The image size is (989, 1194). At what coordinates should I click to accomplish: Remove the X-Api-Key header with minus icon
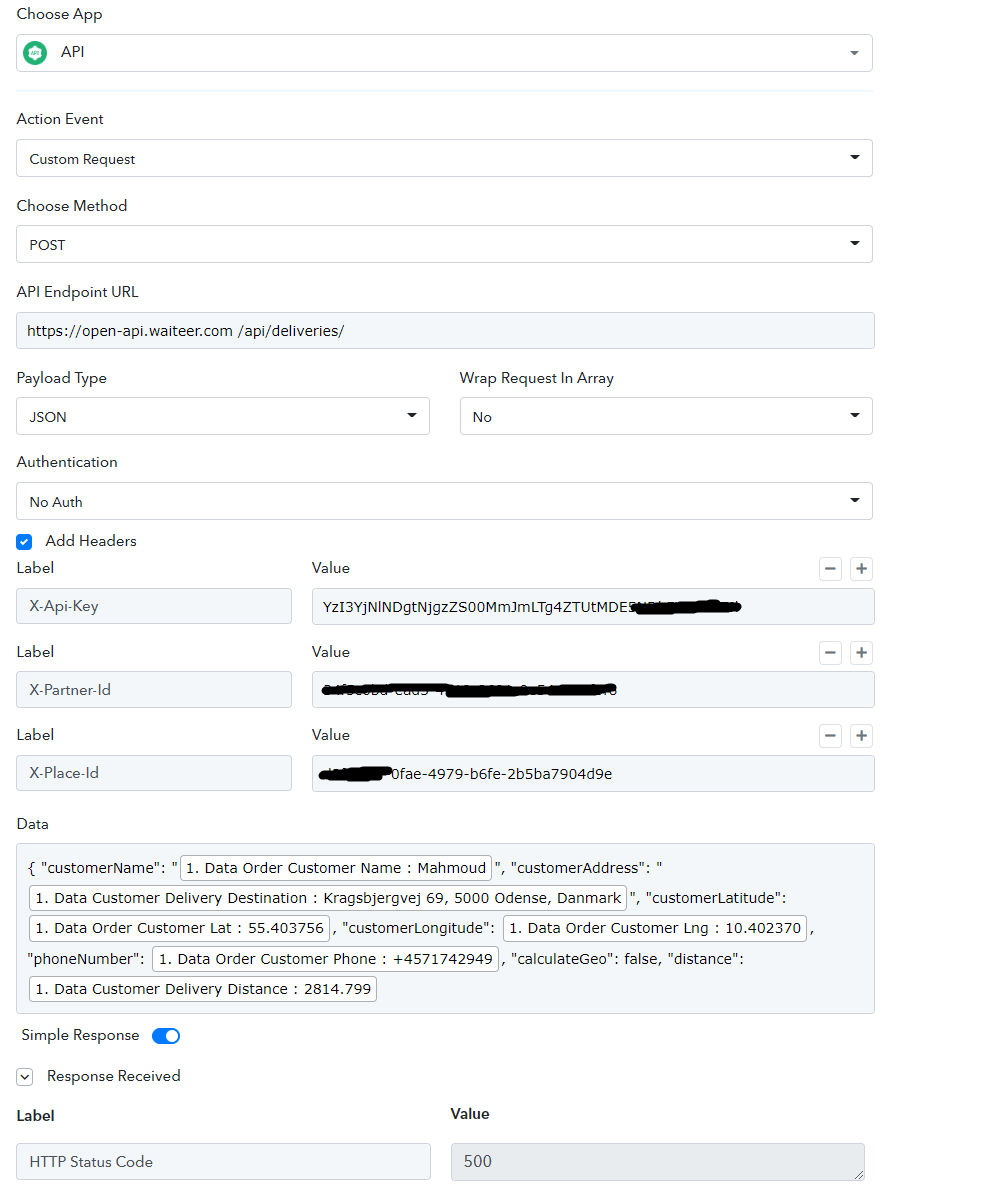(830, 569)
